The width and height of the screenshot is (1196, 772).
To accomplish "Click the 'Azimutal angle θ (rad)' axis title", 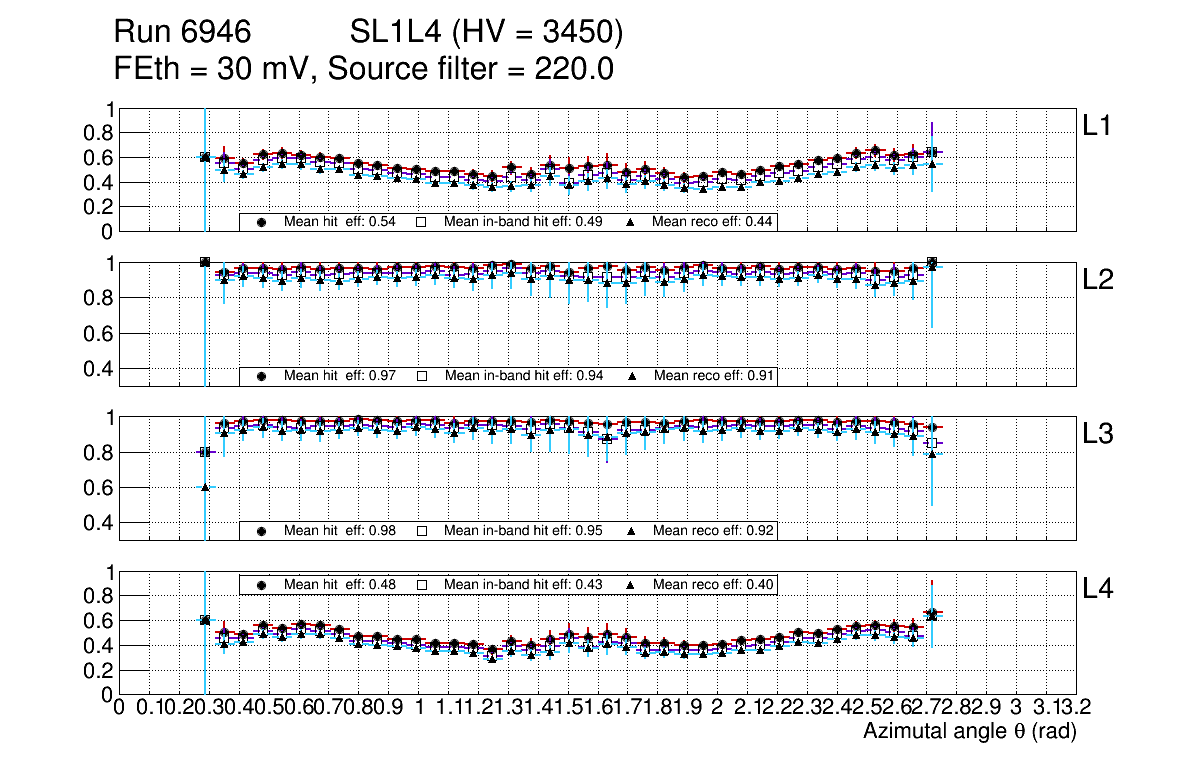I will [969, 733].
